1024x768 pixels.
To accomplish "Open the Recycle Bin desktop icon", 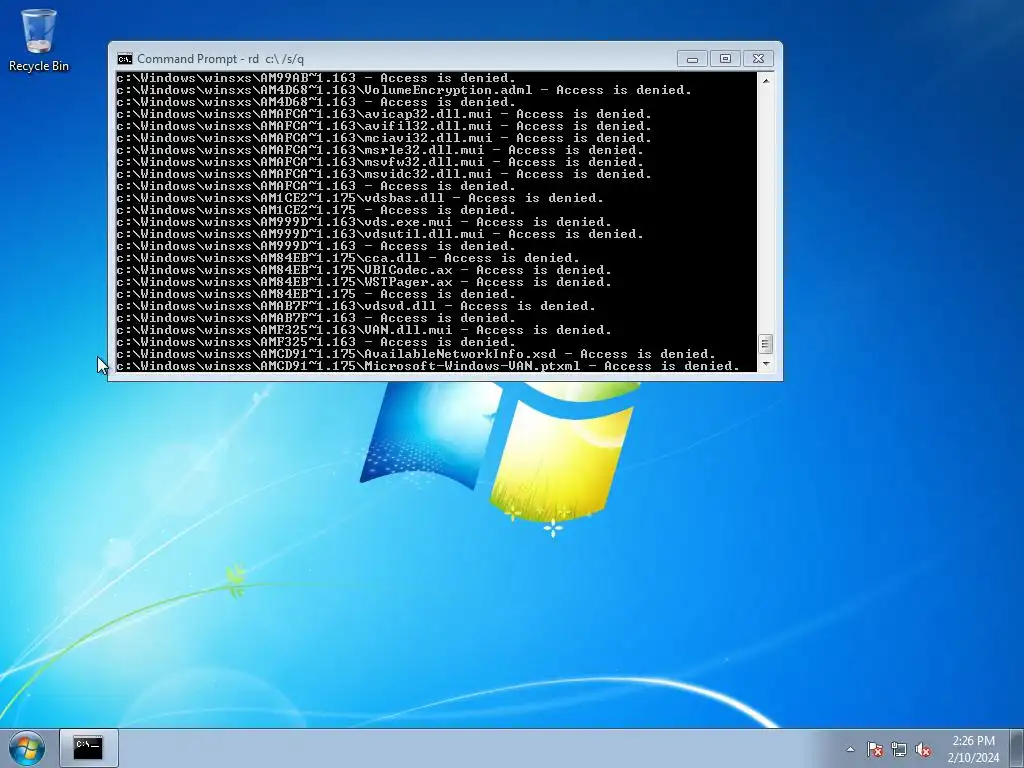I will point(39,40).
